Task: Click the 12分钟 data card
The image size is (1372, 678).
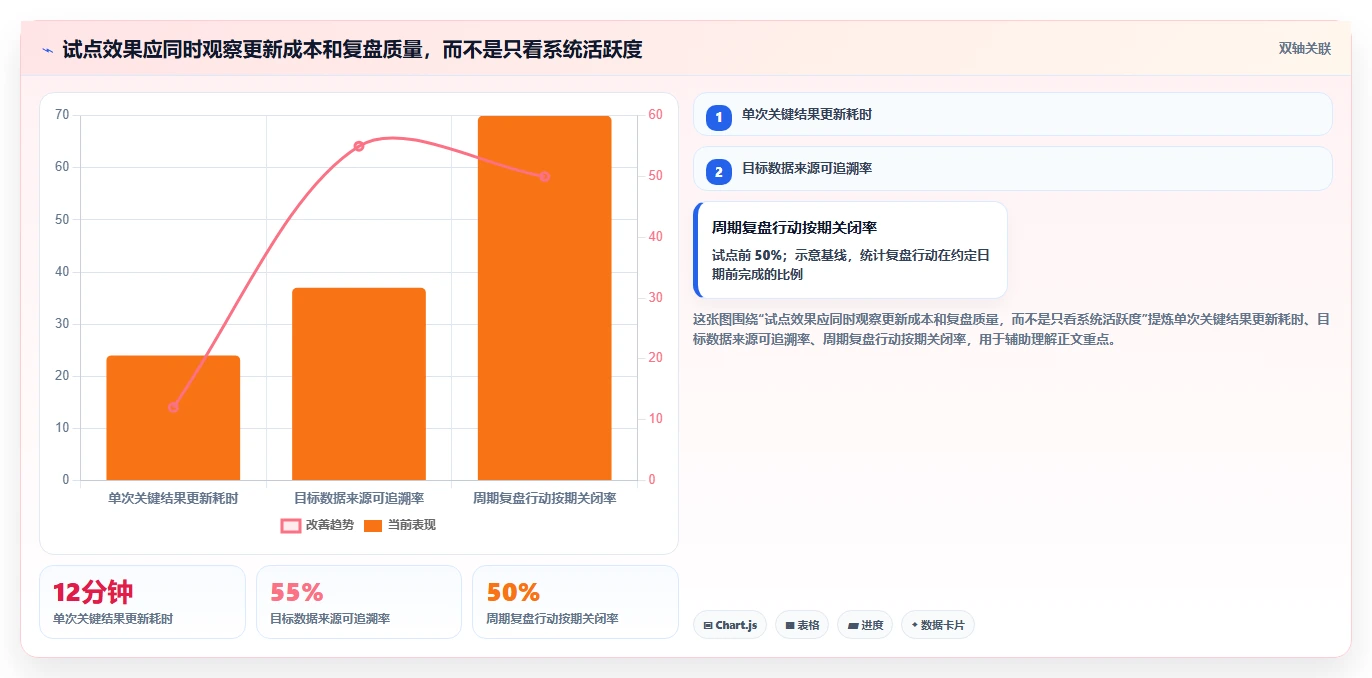Action: click(142, 602)
